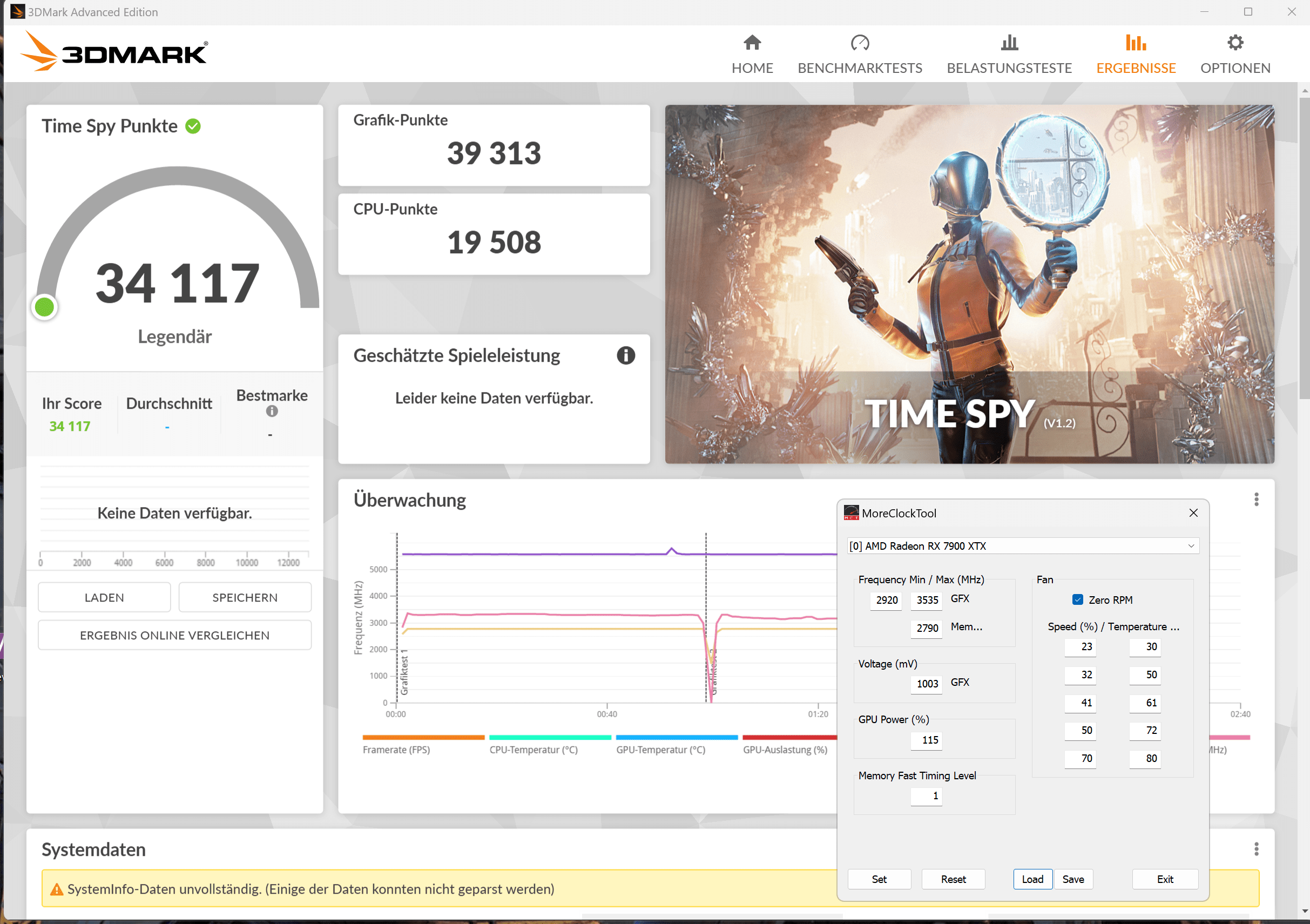Screen dimensions: 1310x924
Task: Open Belastungstests bar chart icon
Action: 1009,43
